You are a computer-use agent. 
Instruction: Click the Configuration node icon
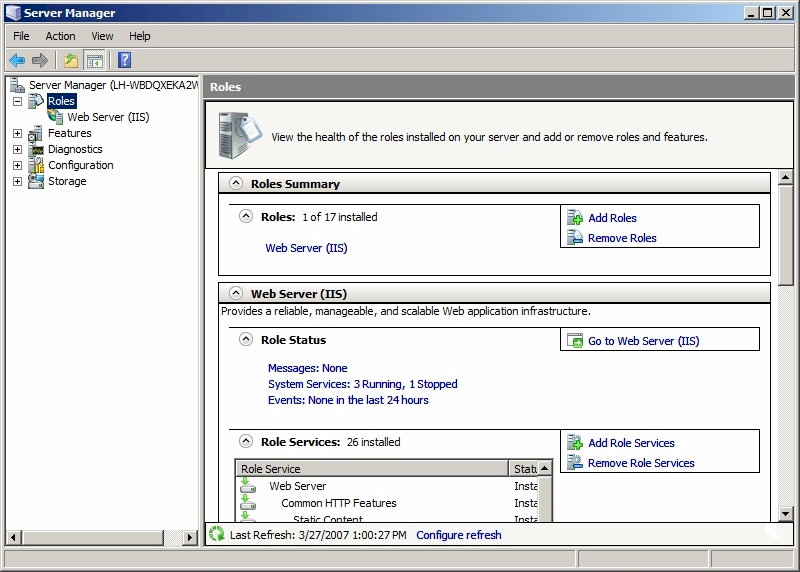[36, 165]
